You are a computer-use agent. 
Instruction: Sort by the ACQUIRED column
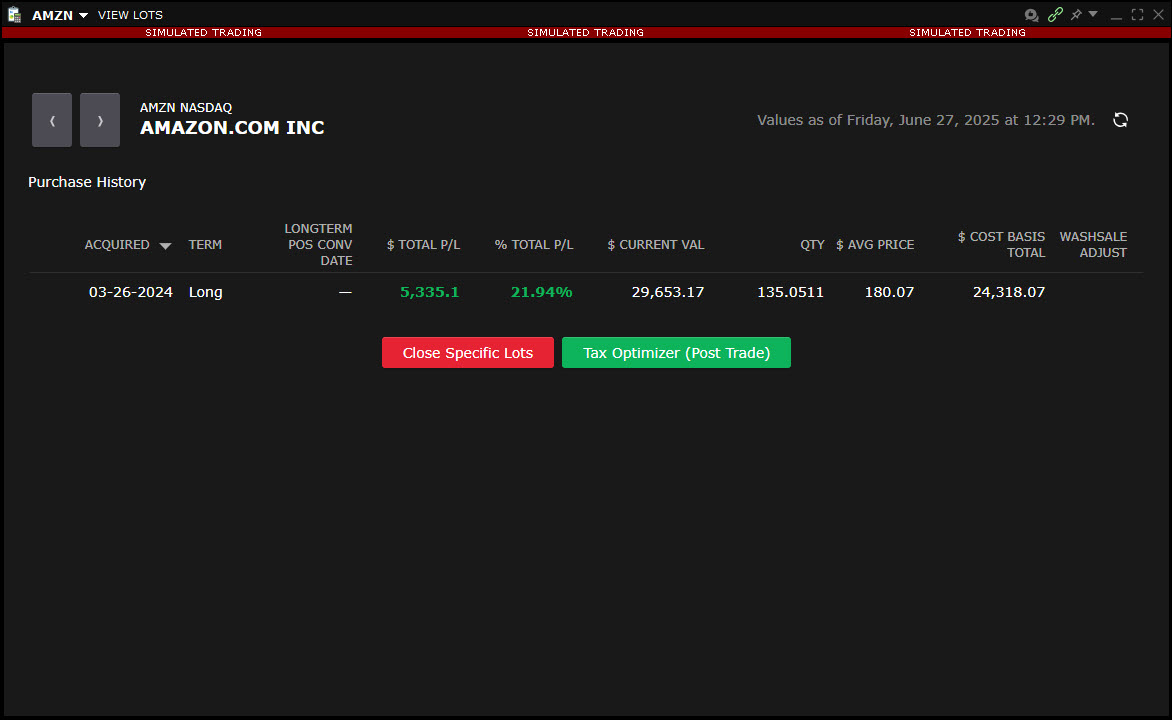tap(127, 244)
